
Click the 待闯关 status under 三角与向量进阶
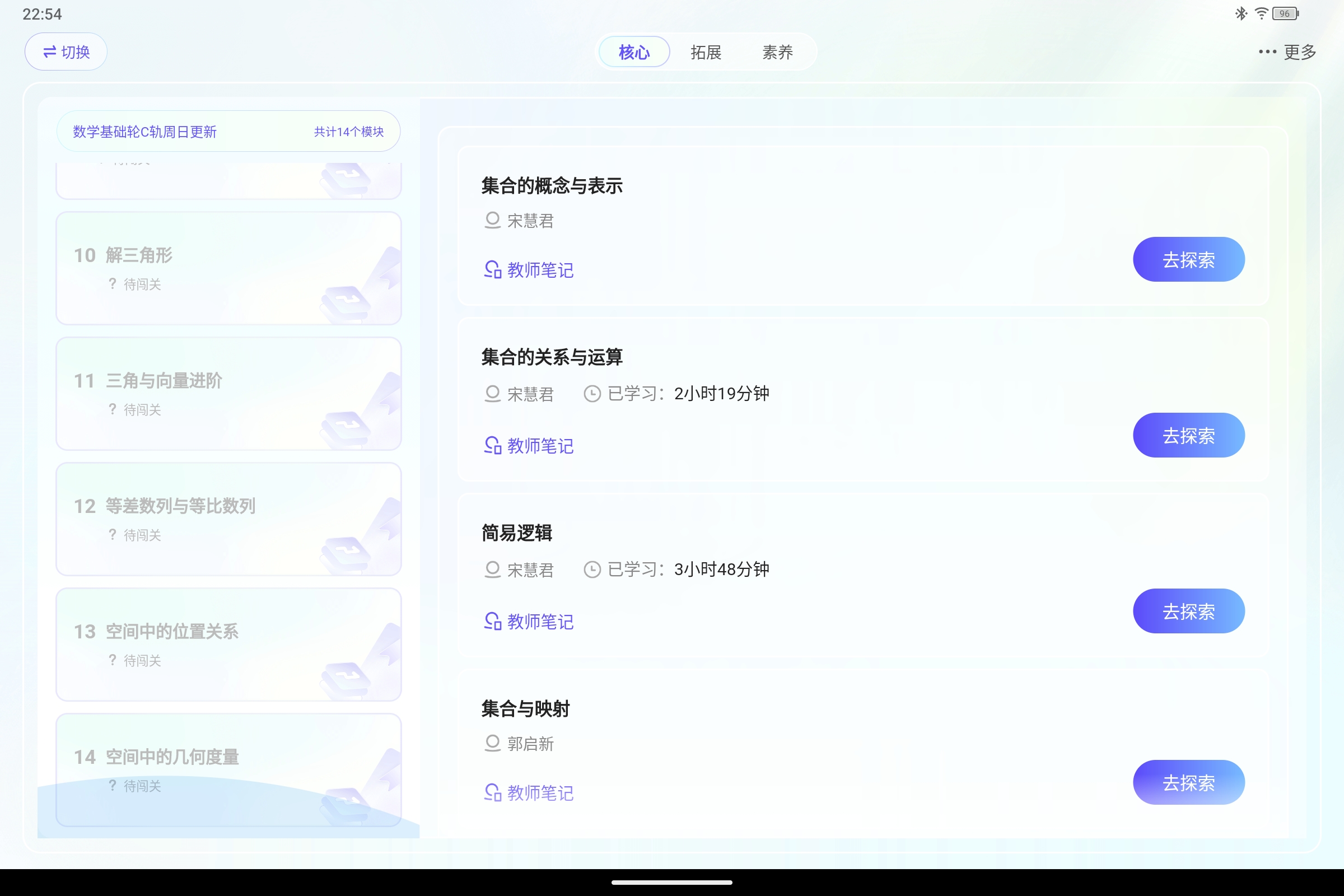pyautogui.click(x=142, y=410)
